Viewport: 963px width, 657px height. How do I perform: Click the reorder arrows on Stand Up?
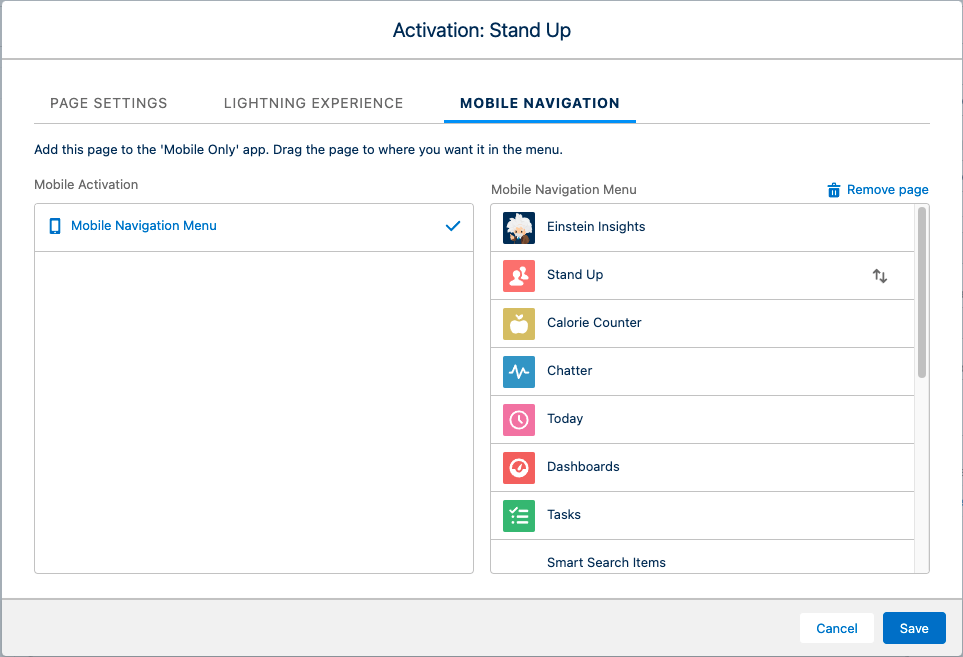(880, 276)
